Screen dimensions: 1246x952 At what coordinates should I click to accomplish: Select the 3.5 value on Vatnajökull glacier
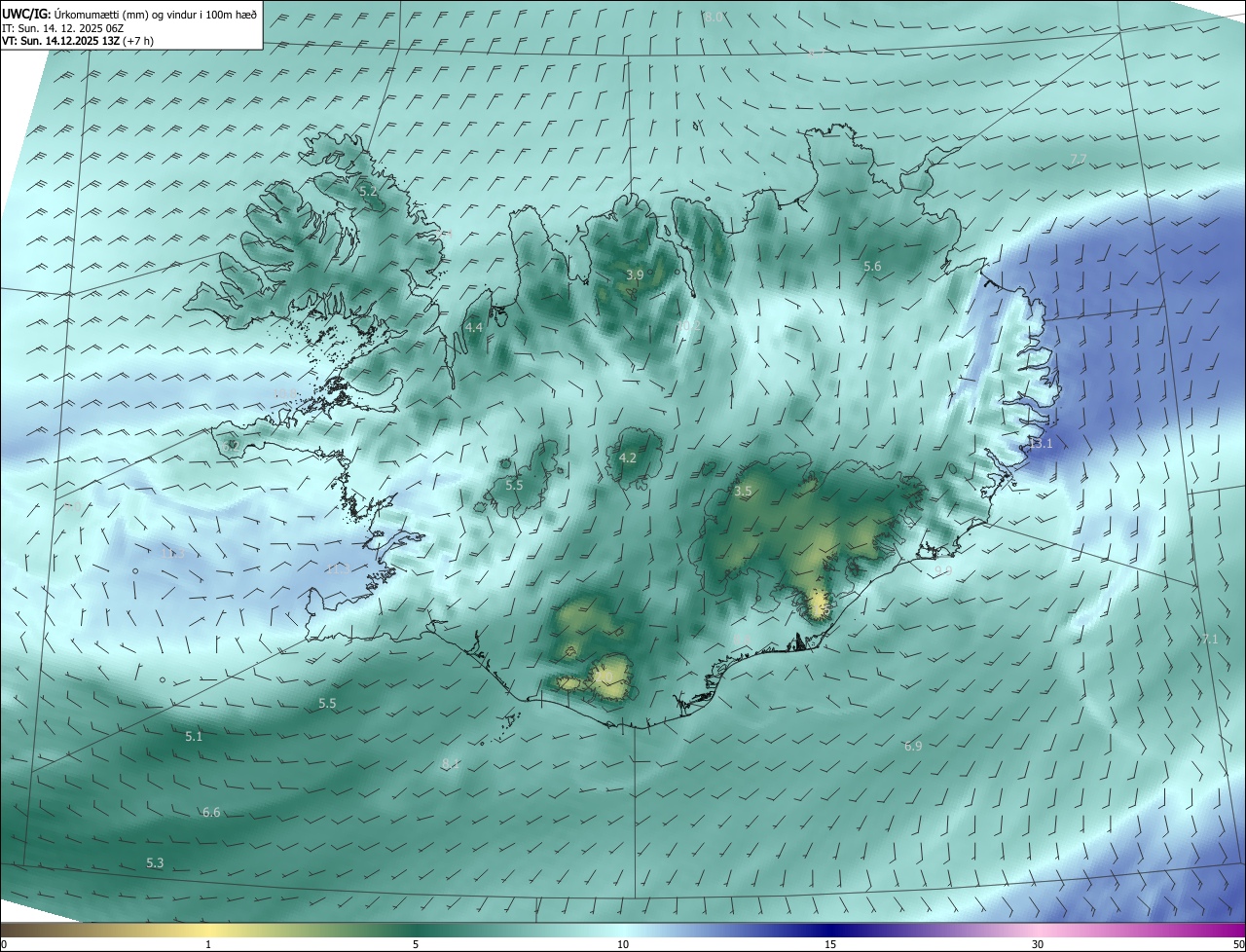[743, 492]
